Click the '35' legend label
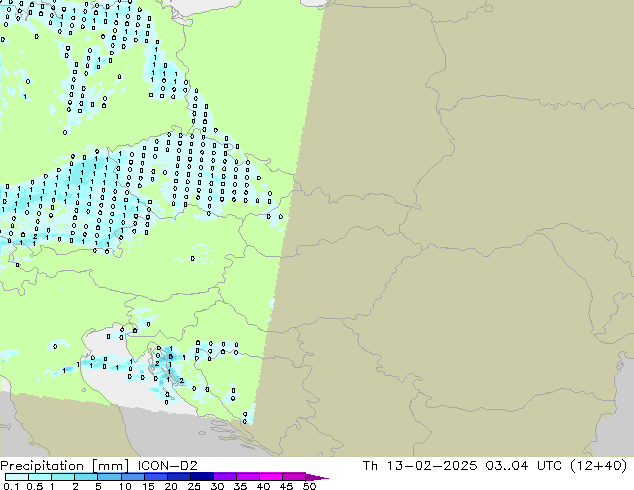This screenshot has width=634, height=490. tap(240, 486)
